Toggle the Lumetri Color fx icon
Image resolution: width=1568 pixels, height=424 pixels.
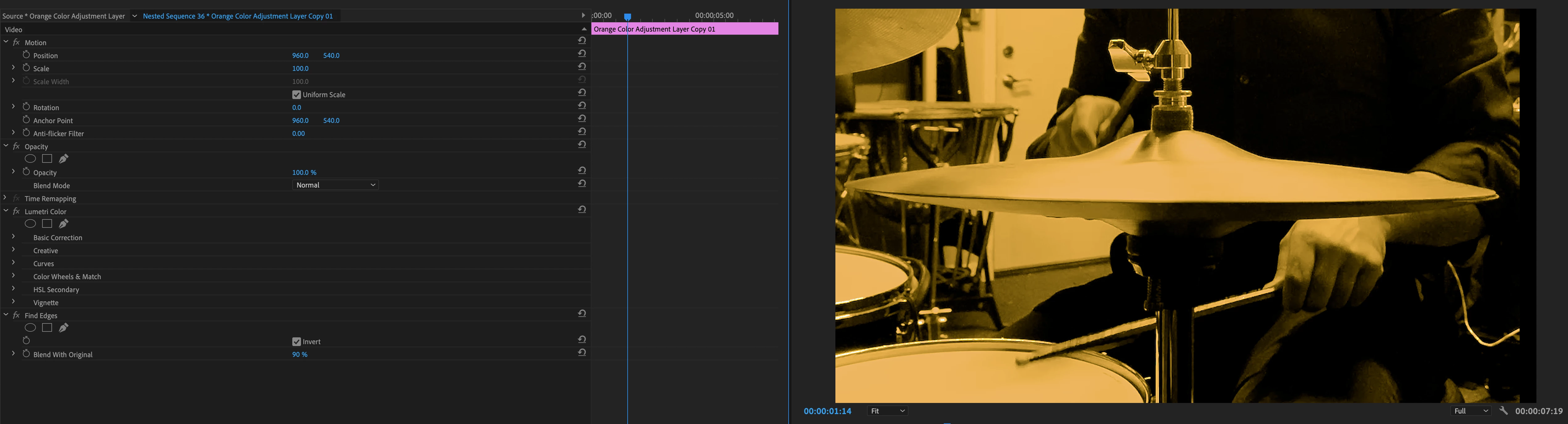[x=16, y=211]
